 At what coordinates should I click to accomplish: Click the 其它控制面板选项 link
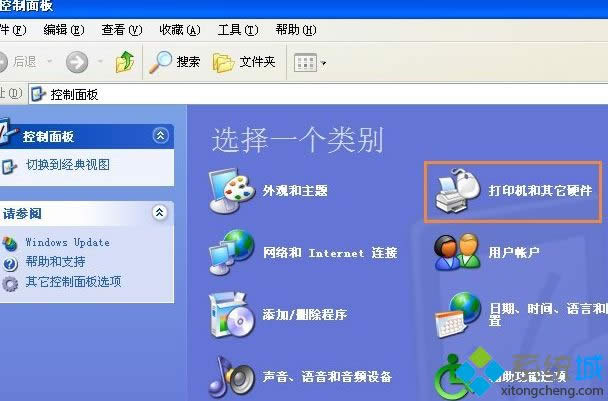[x=73, y=282]
